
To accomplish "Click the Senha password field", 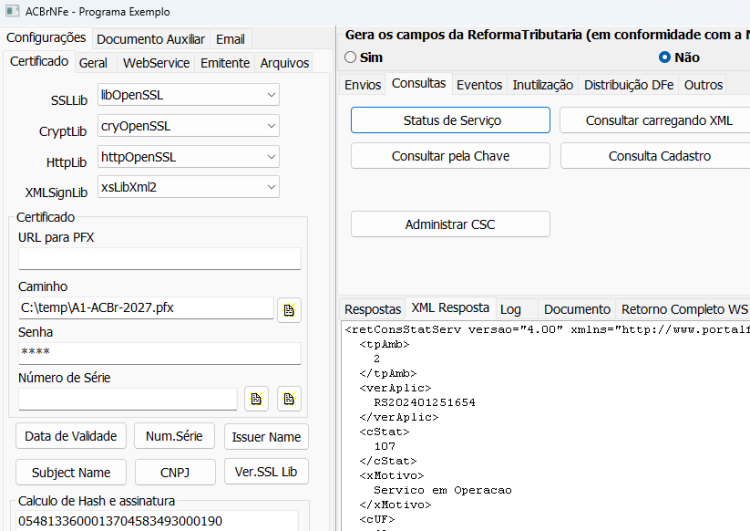I will [x=160, y=353].
